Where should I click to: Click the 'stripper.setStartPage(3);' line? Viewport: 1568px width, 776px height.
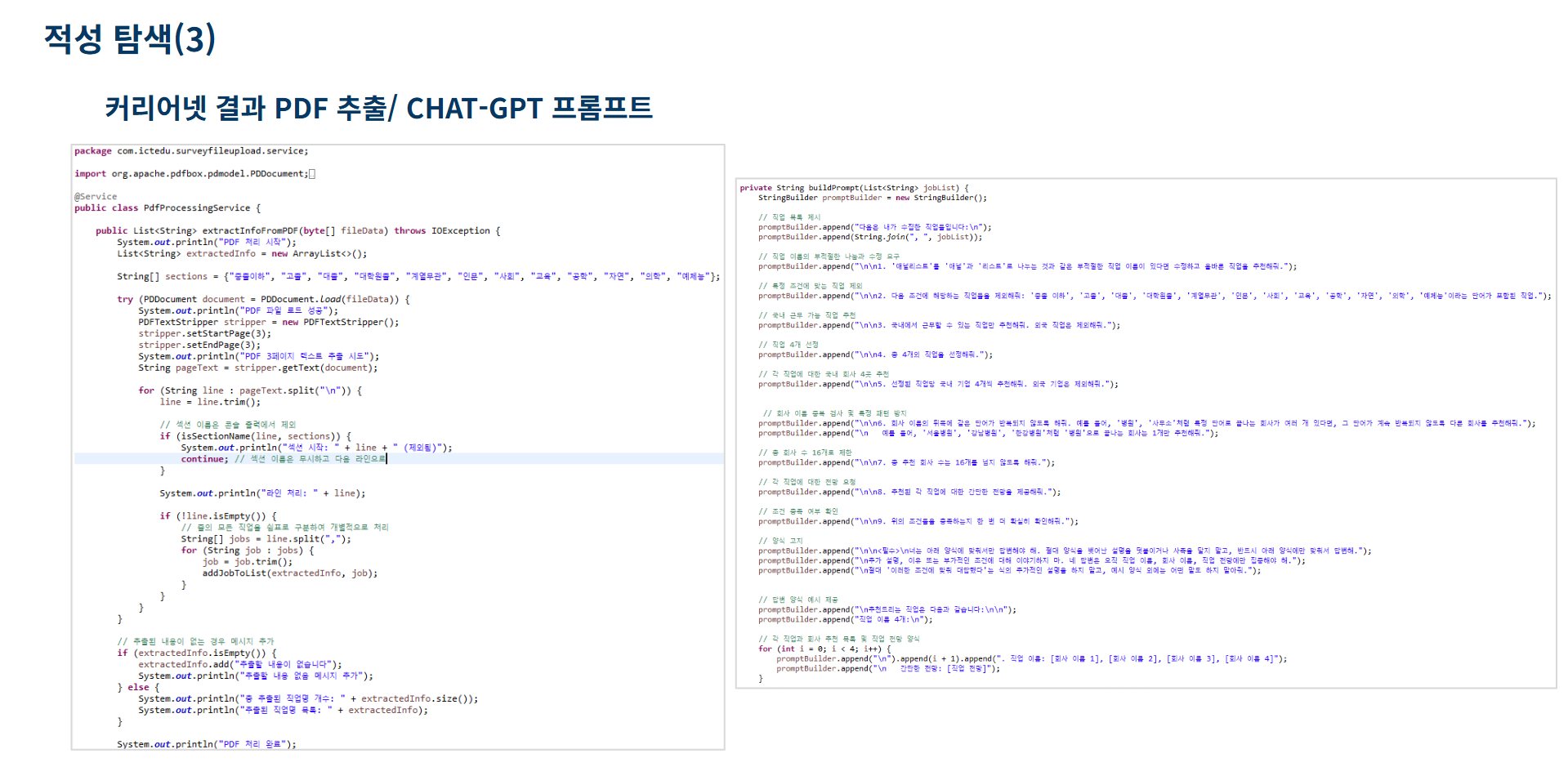[x=204, y=334]
